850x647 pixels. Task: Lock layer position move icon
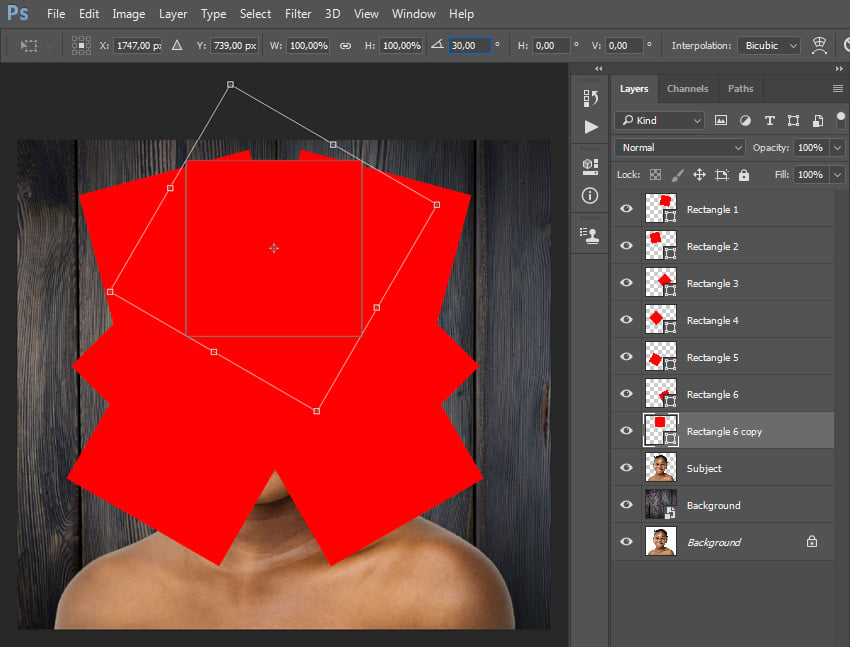click(699, 174)
